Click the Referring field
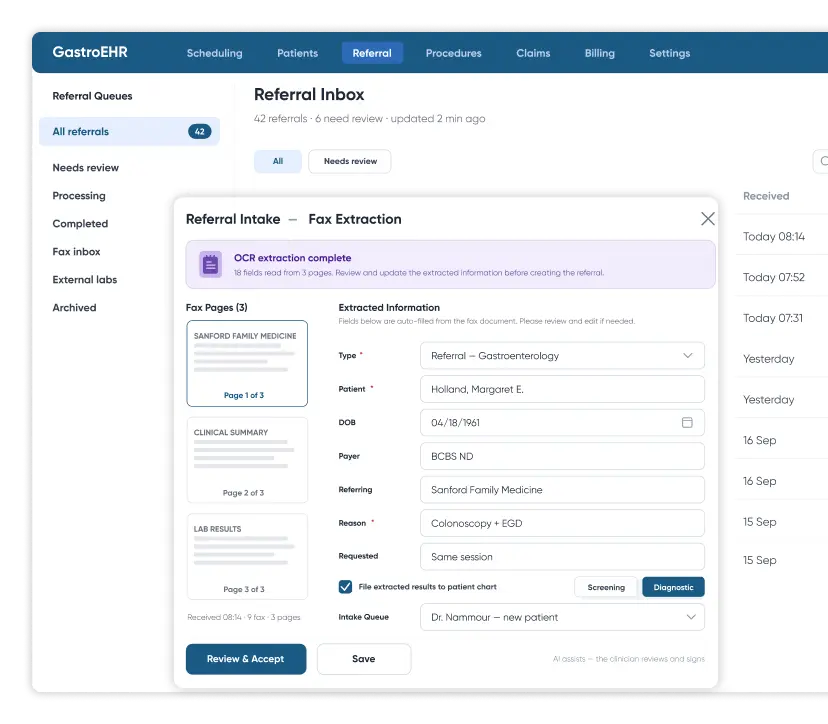 click(562, 490)
